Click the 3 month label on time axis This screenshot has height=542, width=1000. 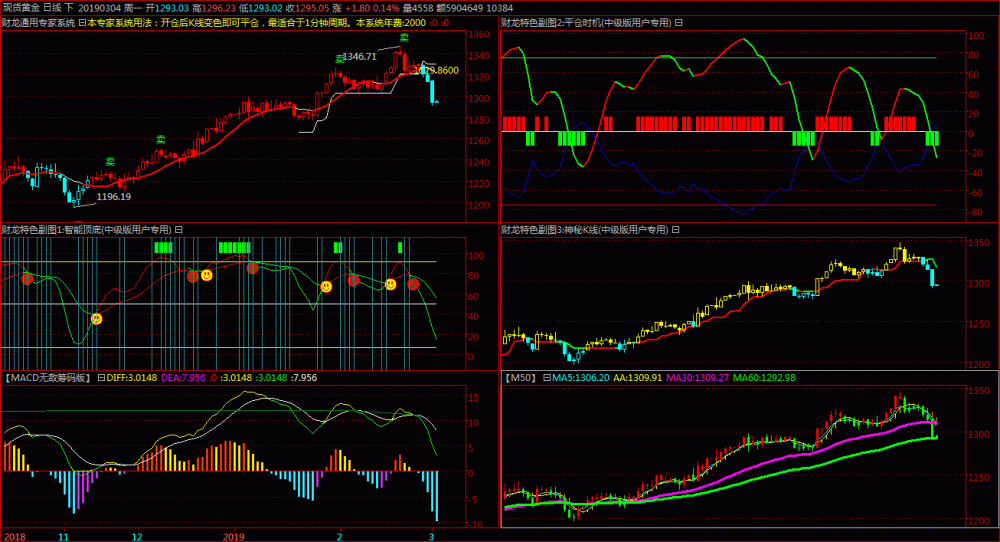click(431, 536)
